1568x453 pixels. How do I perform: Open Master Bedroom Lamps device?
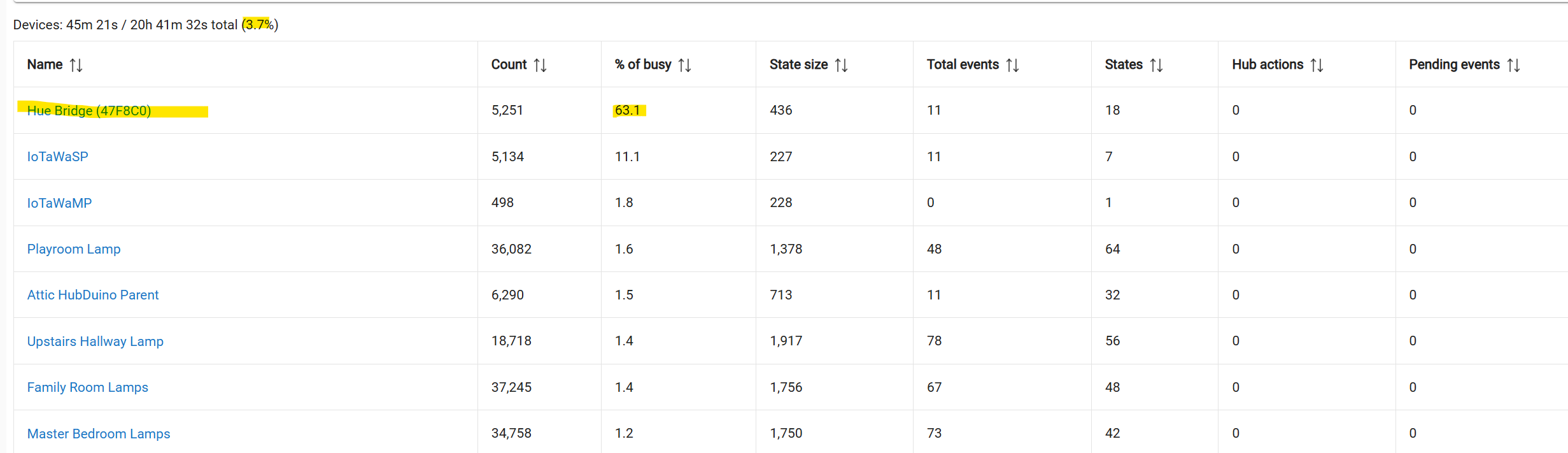[x=99, y=434]
